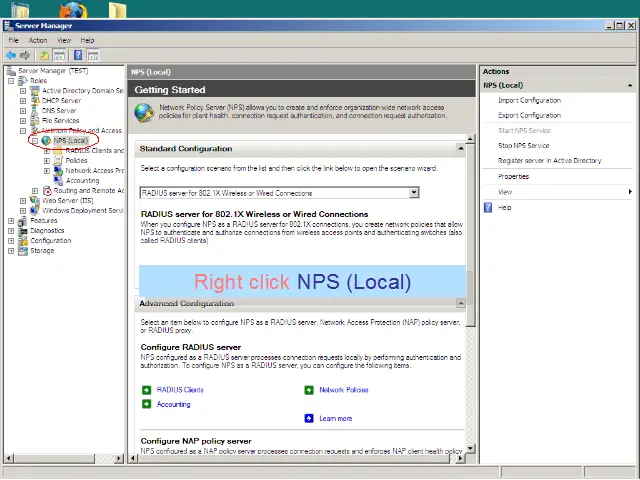
Task: Expand the Policies tree node
Action: (x=47, y=161)
